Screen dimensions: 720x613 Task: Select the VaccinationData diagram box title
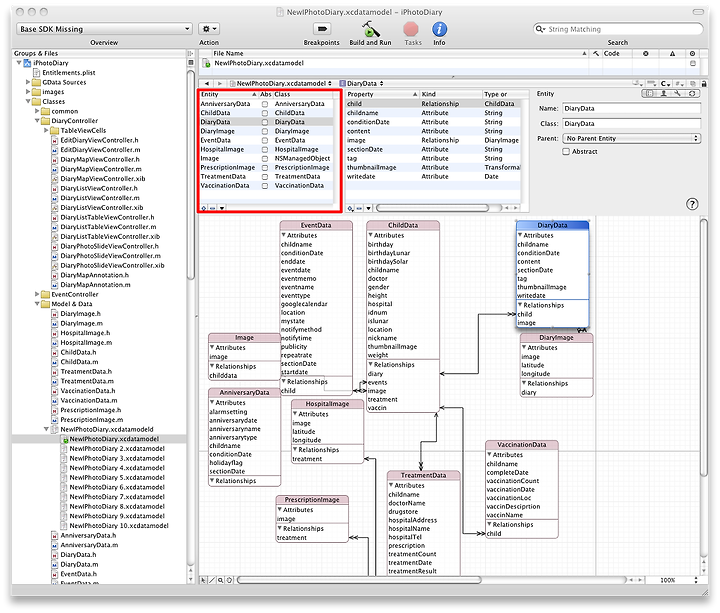pos(522,444)
